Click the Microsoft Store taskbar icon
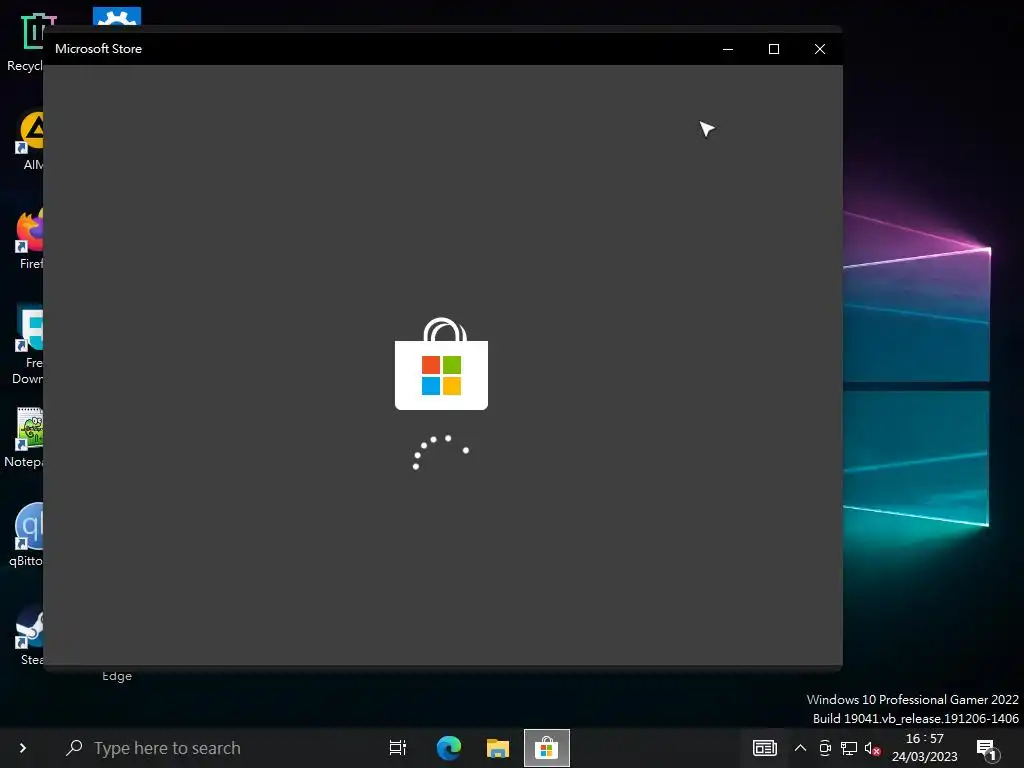This screenshot has width=1024, height=768. pos(547,748)
